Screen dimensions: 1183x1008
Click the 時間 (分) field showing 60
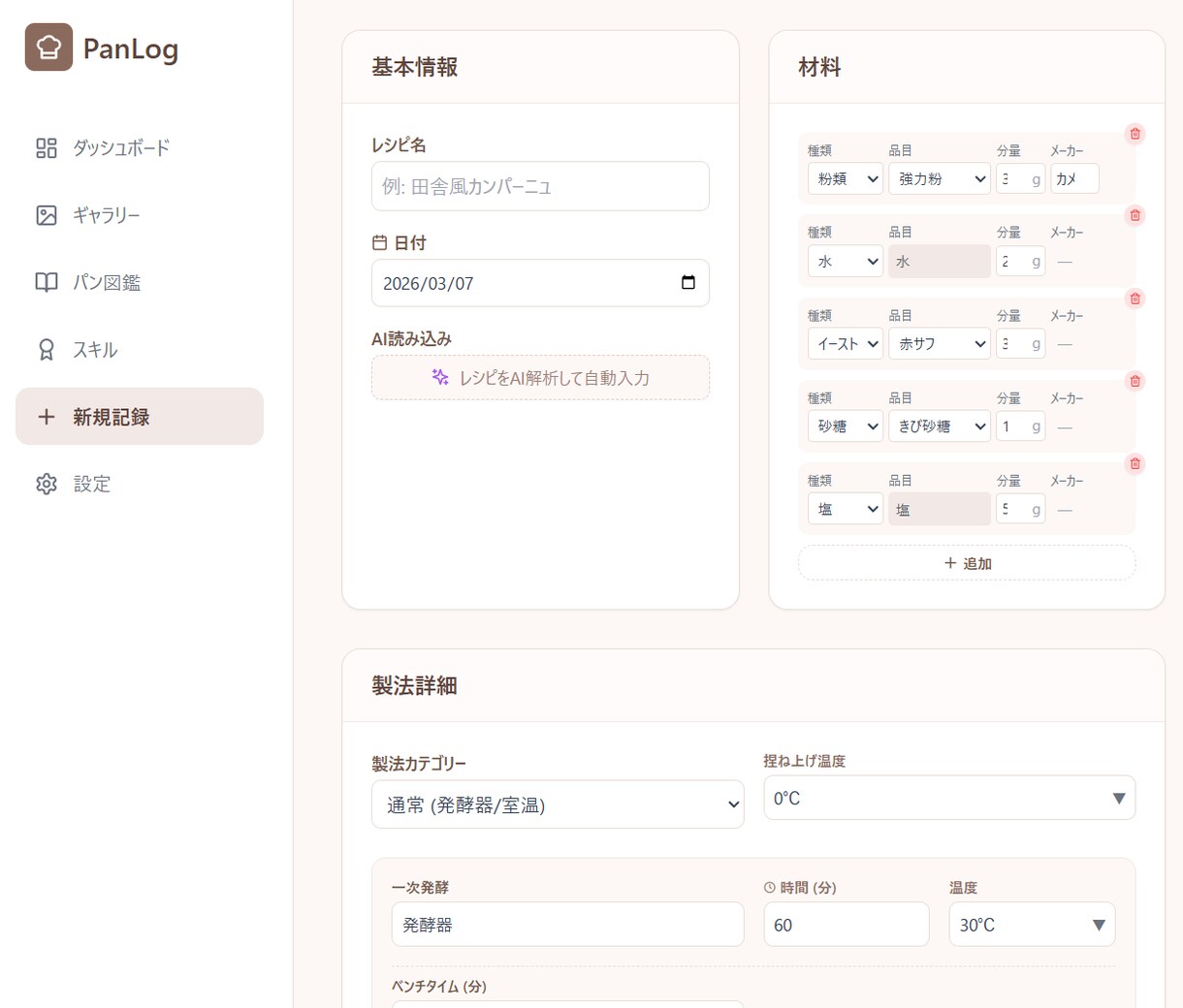pos(847,925)
